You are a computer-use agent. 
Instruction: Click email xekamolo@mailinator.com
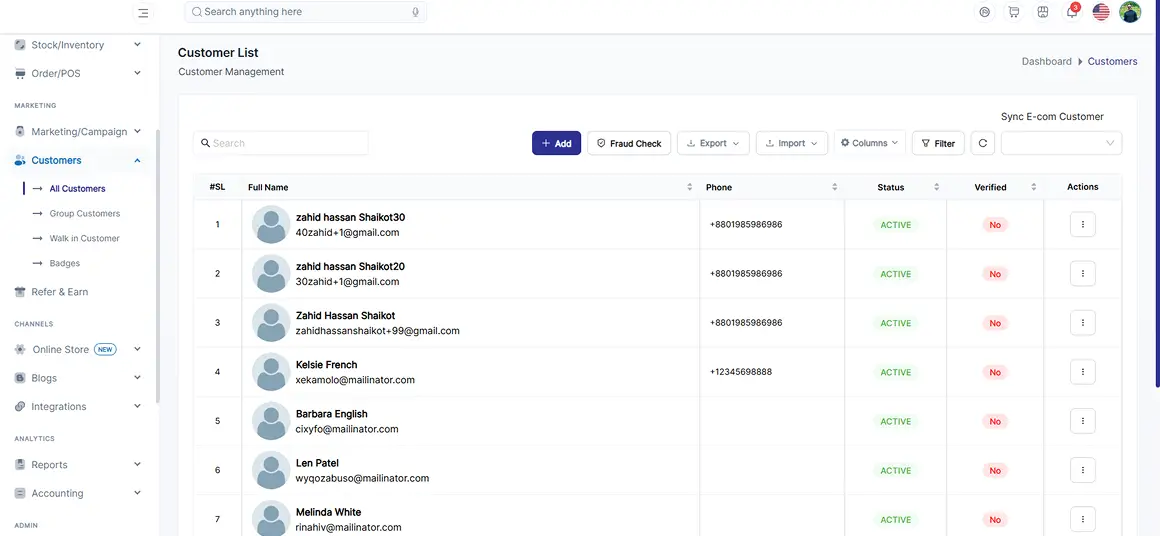coord(355,380)
